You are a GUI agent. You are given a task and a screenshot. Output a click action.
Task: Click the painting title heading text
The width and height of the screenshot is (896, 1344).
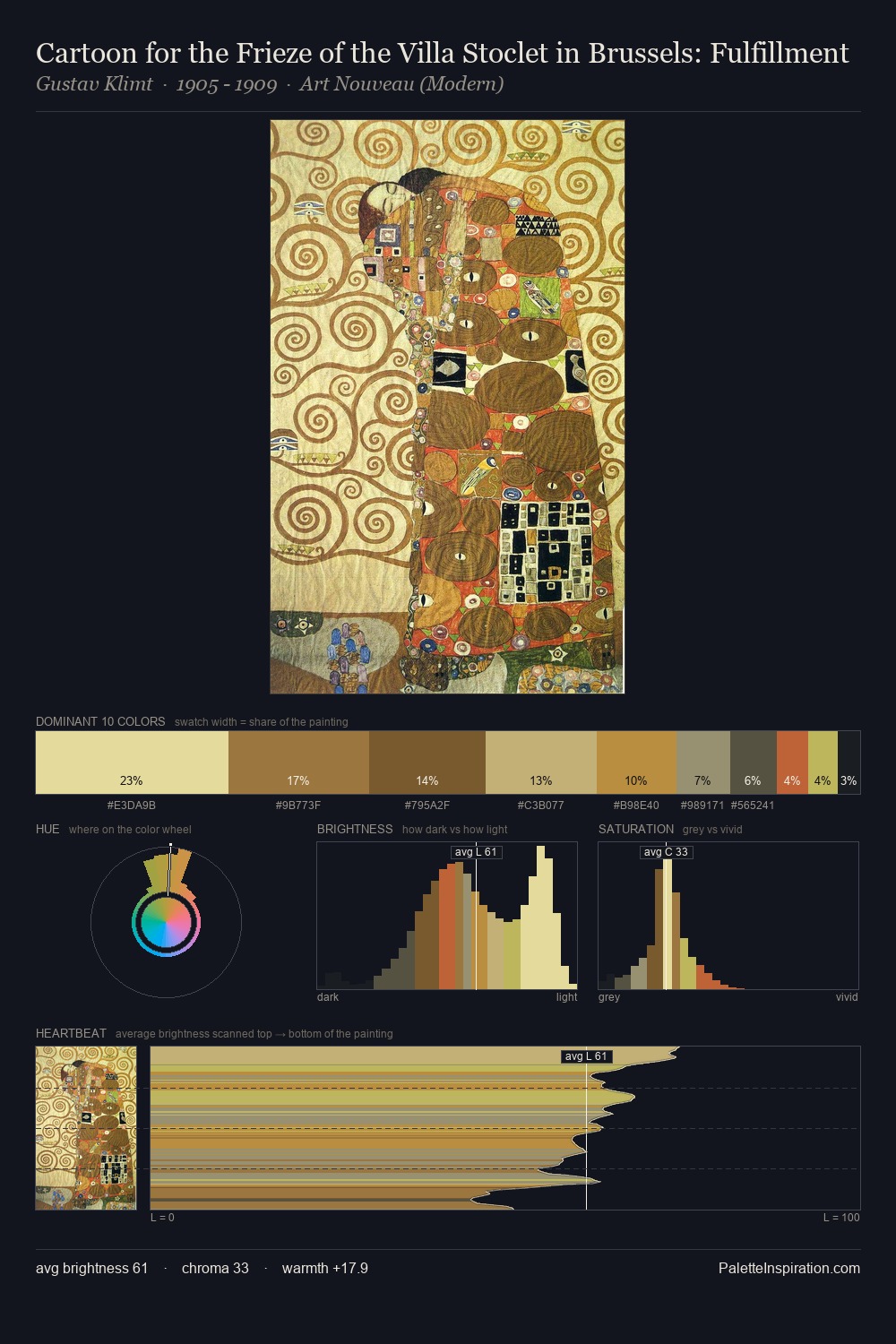442,54
